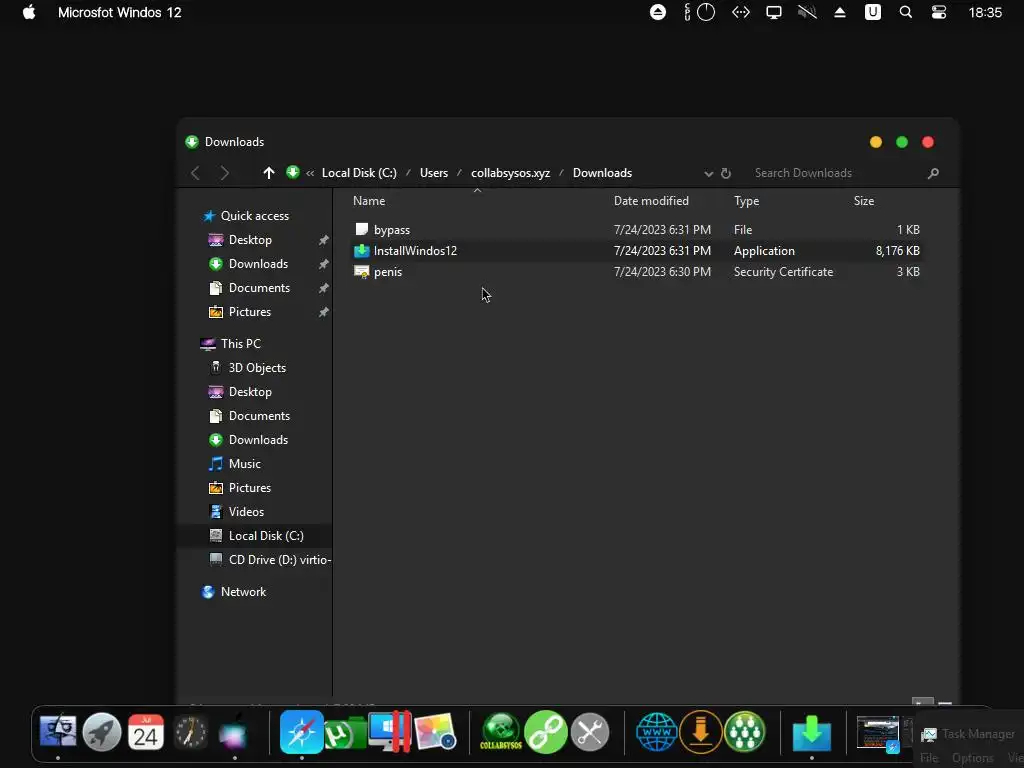Expand the breadcrumb double-chevron

pos(310,173)
